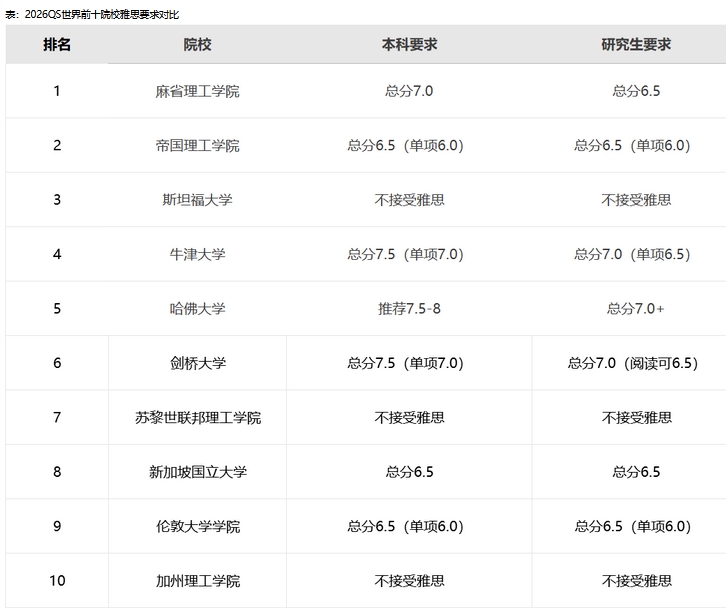726x610 pixels.
Task: Click the 哈佛大学 cell
Action: (198, 308)
